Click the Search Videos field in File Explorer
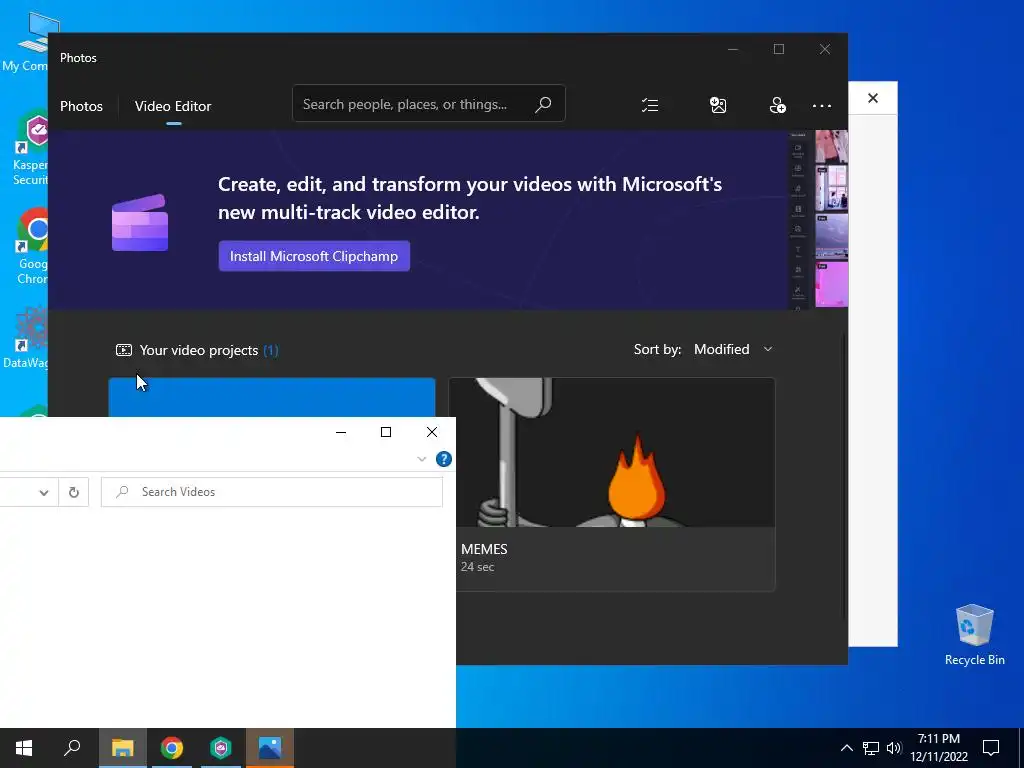This screenshot has width=1024, height=768. tap(272, 492)
